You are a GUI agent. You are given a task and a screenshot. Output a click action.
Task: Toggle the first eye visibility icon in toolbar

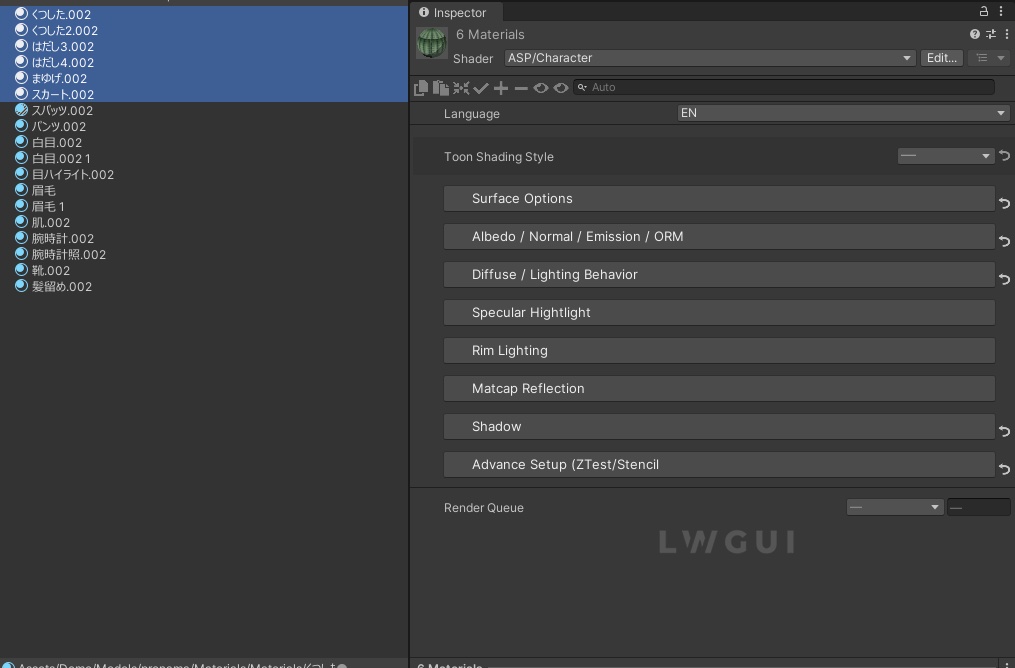541,88
